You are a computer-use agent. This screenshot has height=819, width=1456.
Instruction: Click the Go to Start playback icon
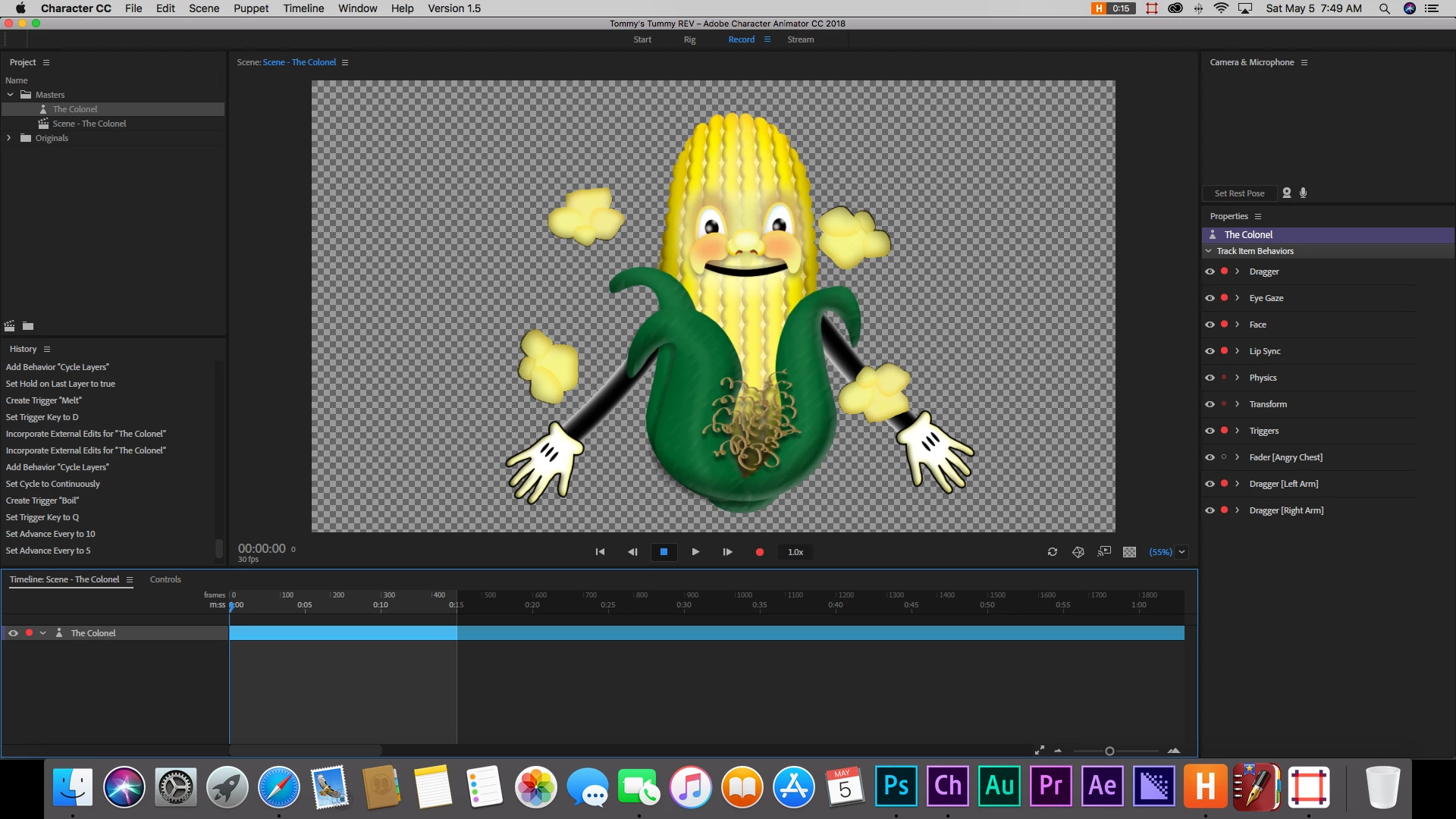point(600,552)
